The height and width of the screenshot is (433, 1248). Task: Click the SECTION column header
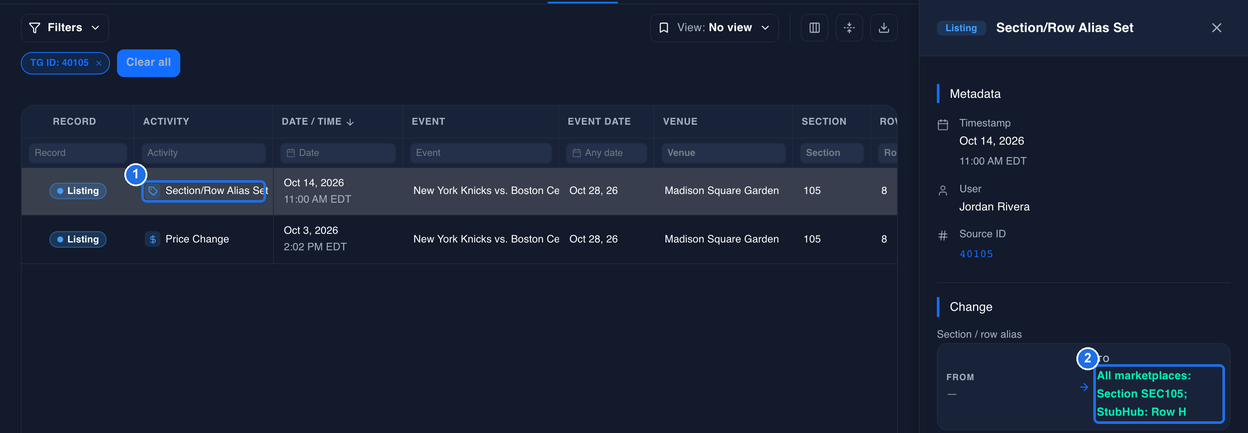(x=824, y=122)
